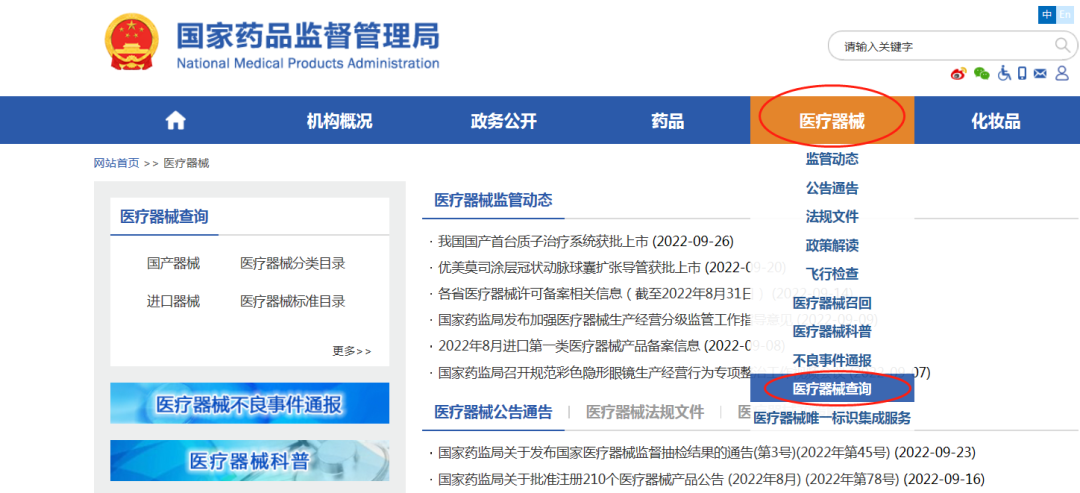The height and width of the screenshot is (493, 1080).
Task: Switch language to 中
Action: [x=1047, y=14]
